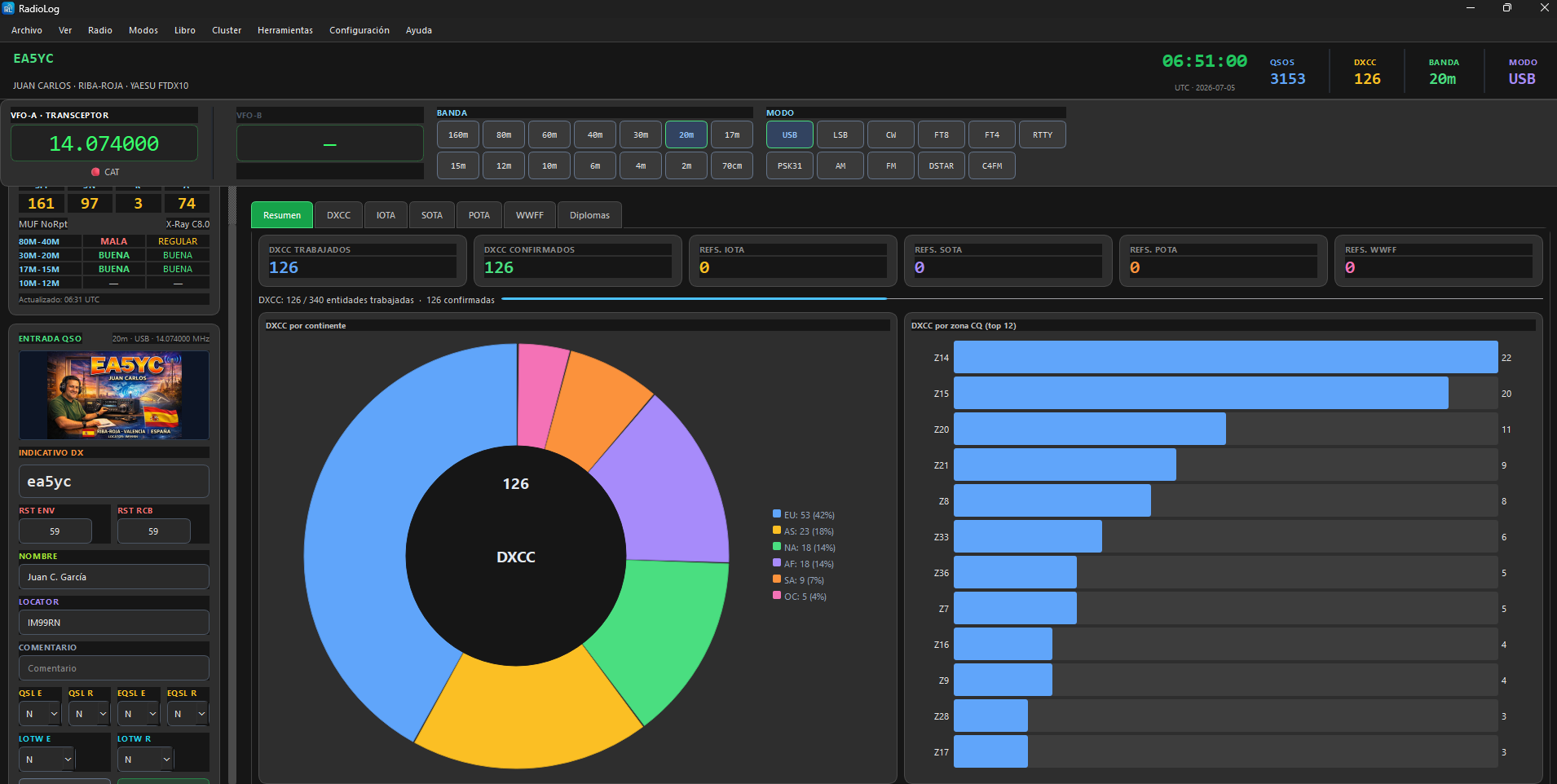Image resolution: width=1557 pixels, height=784 pixels.
Task: Click the purple AF legend marker
Action: (777, 563)
